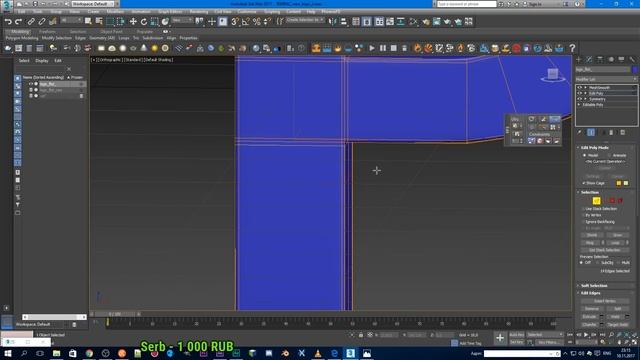Open the Object Paint ribbon tab
The width and height of the screenshot is (640, 360).
[x=111, y=31]
